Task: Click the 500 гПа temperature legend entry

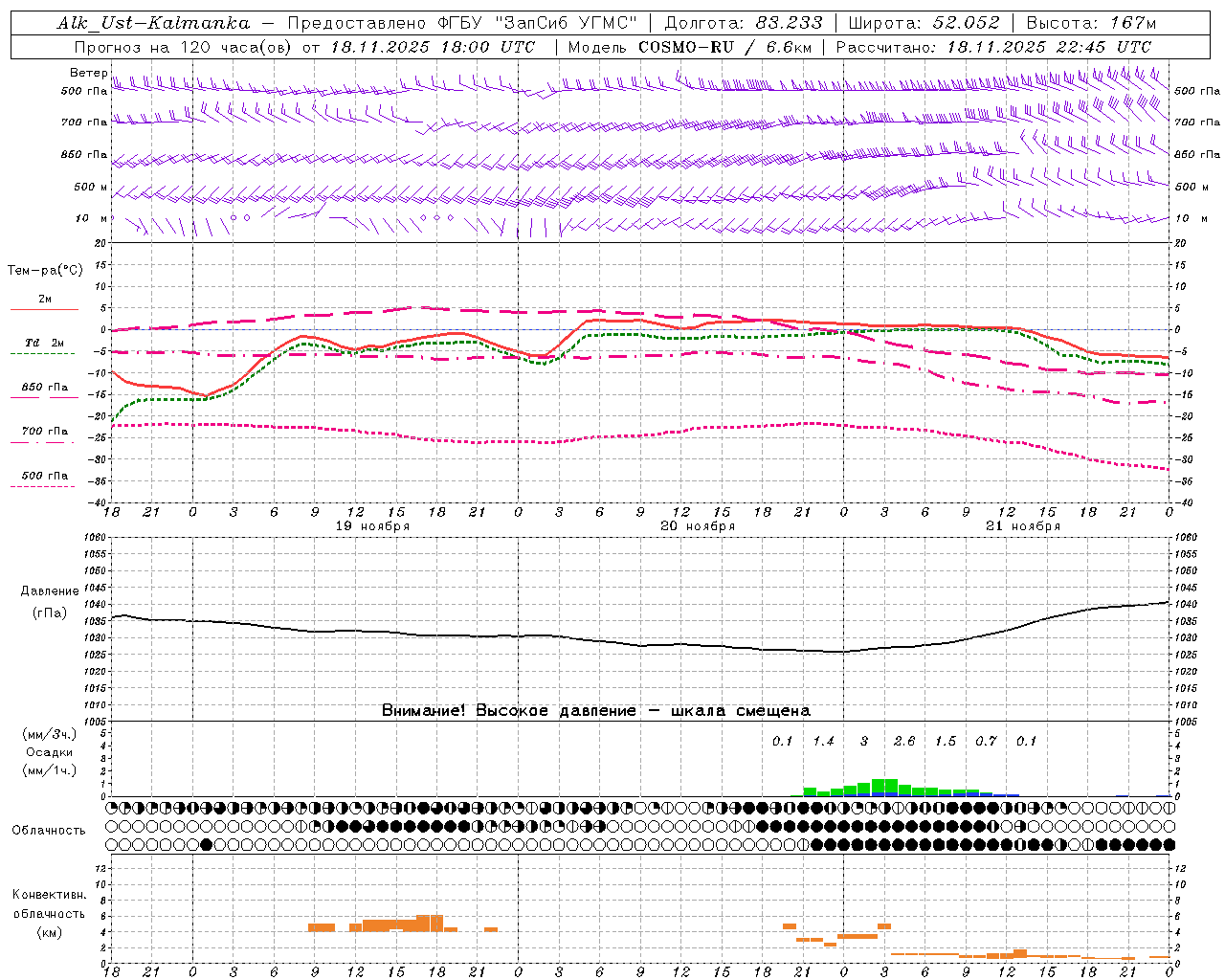Action: [x=44, y=476]
